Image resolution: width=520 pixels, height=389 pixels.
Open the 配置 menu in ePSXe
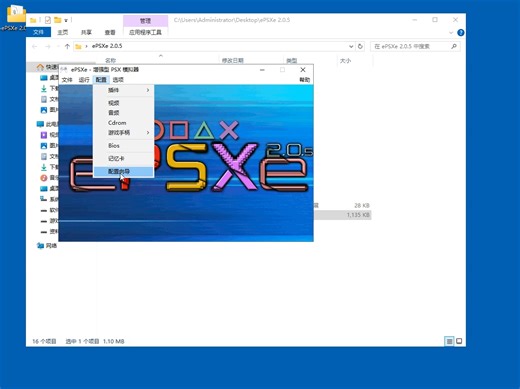click(x=101, y=80)
